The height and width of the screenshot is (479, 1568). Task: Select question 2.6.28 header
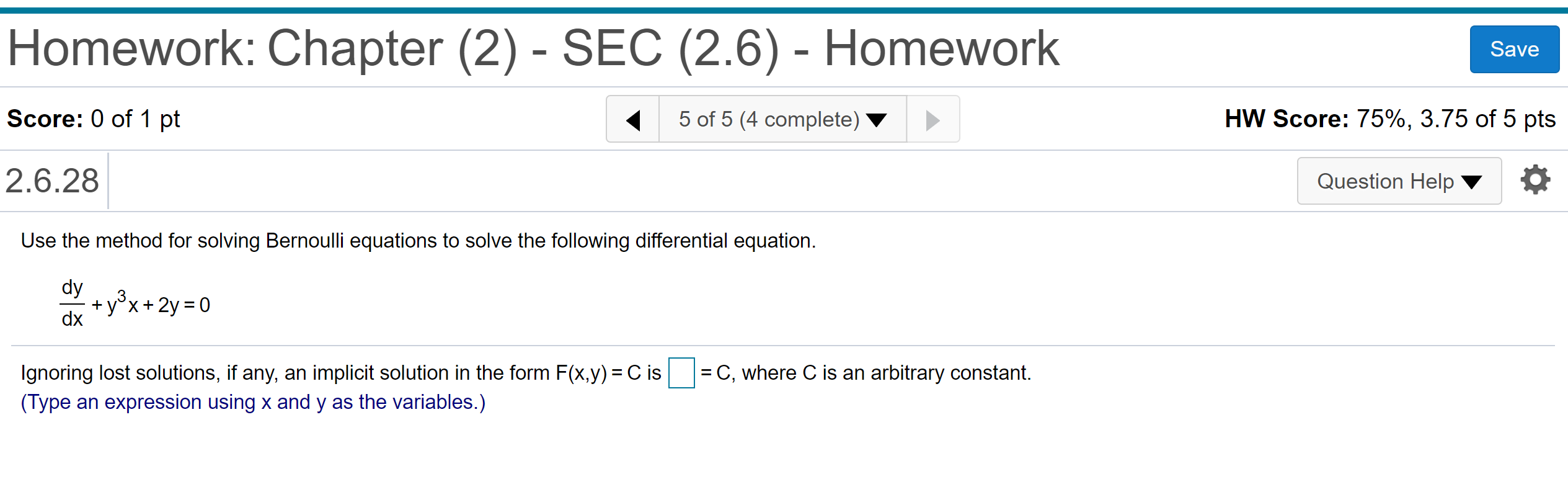[52, 181]
